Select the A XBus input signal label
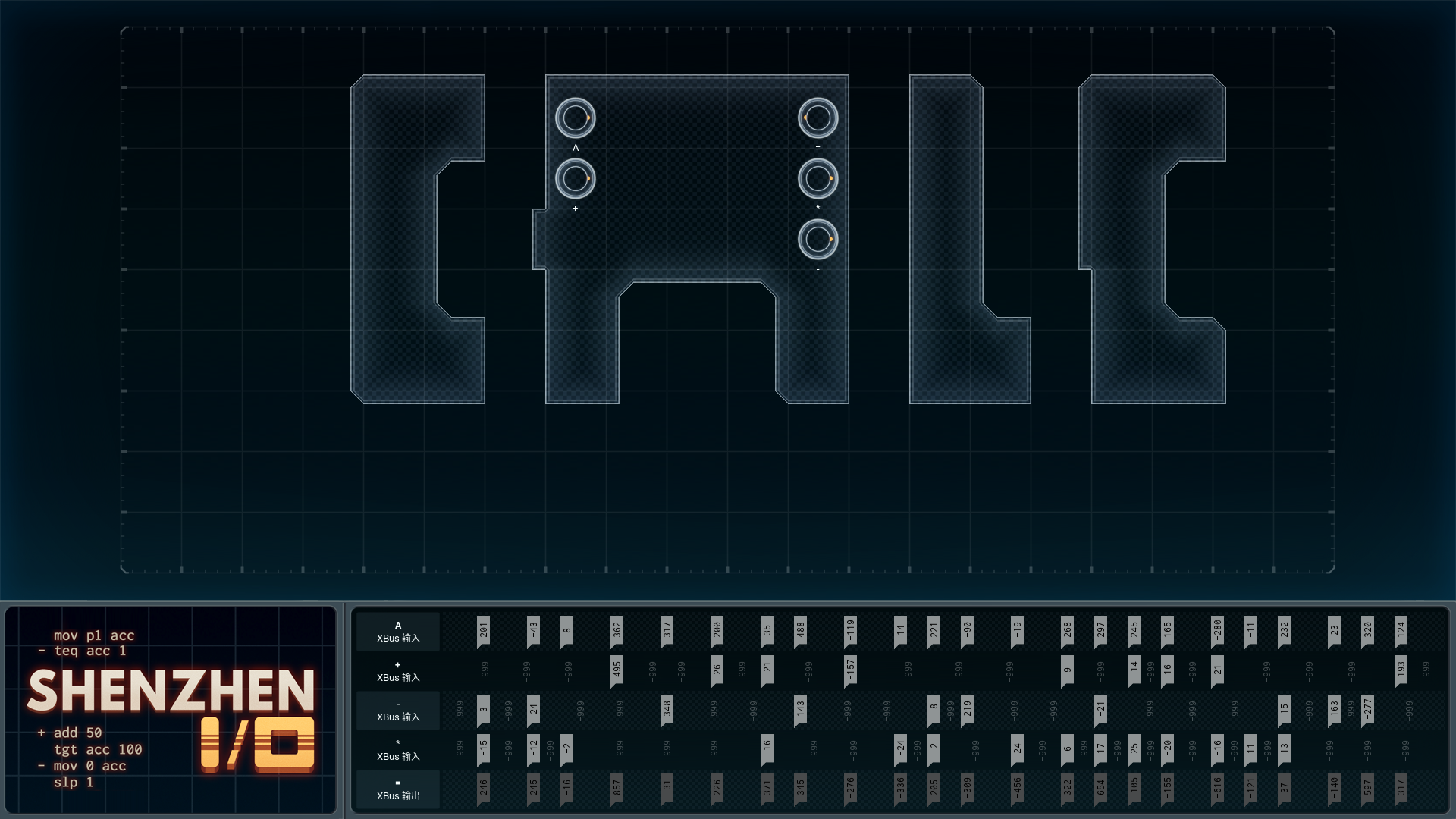 398,632
